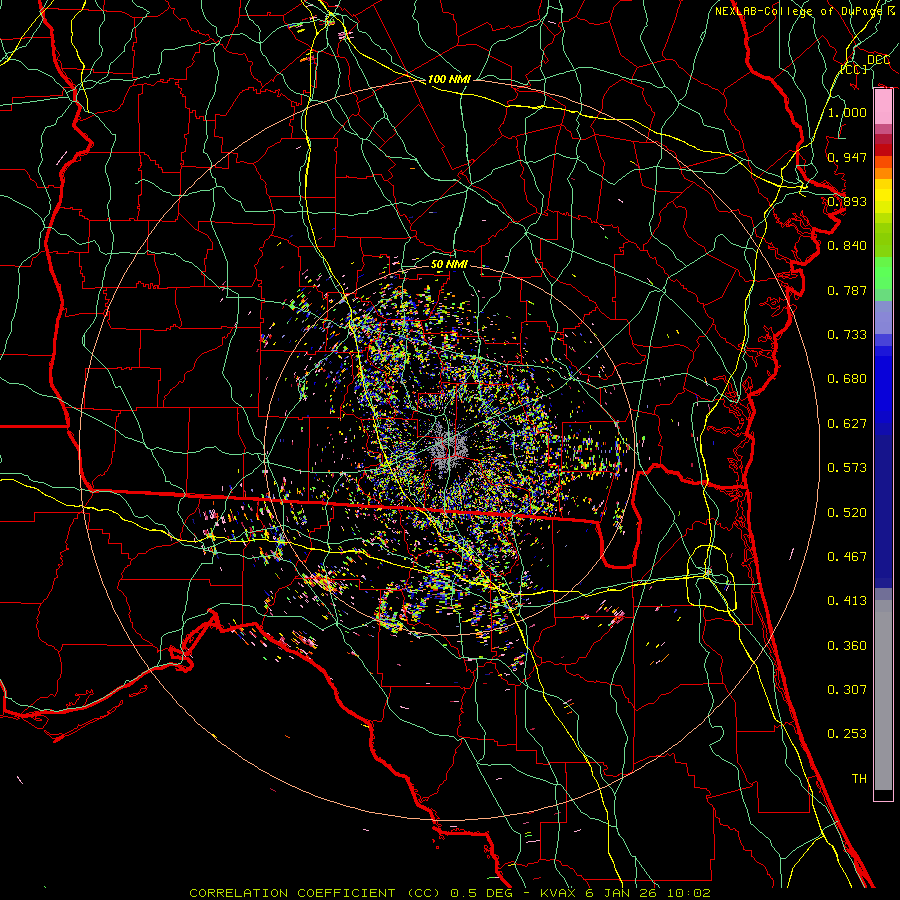Select the pink 1.000 color band
Image resolution: width=900 pixels, height=900 pixels.
click(x=883, y=108)
